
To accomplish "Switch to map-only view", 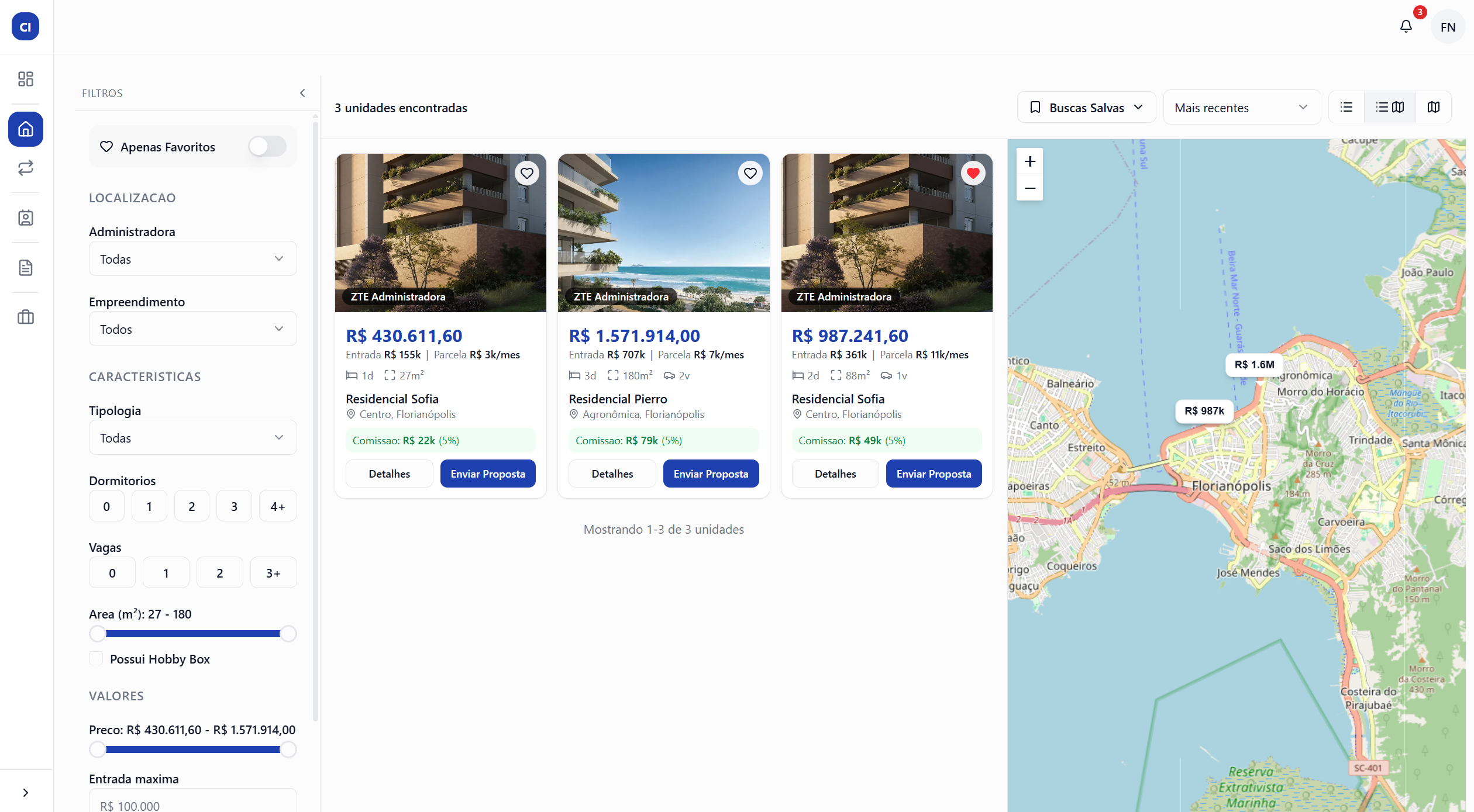I will (x=1434, y=107).
